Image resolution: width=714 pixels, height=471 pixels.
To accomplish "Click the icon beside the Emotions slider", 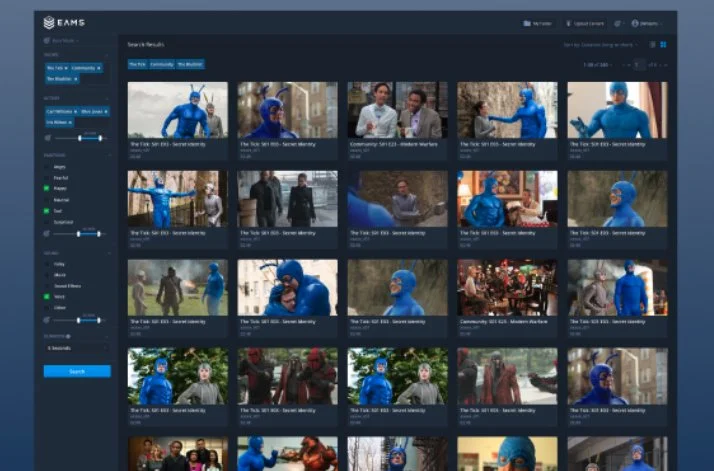I will 46,234.
